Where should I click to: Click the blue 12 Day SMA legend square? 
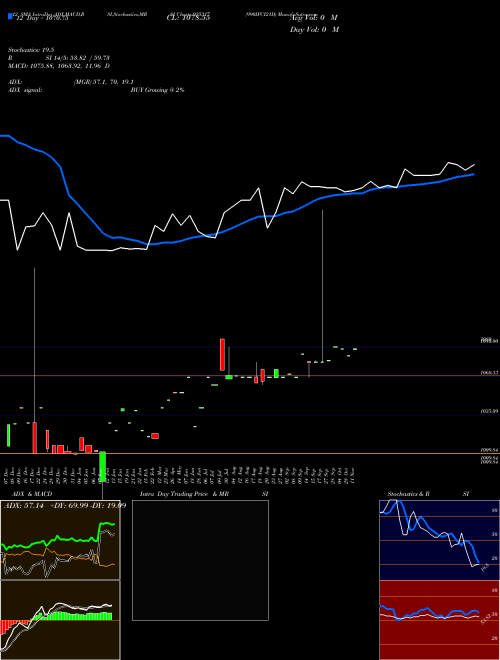(x=10, y=16)
